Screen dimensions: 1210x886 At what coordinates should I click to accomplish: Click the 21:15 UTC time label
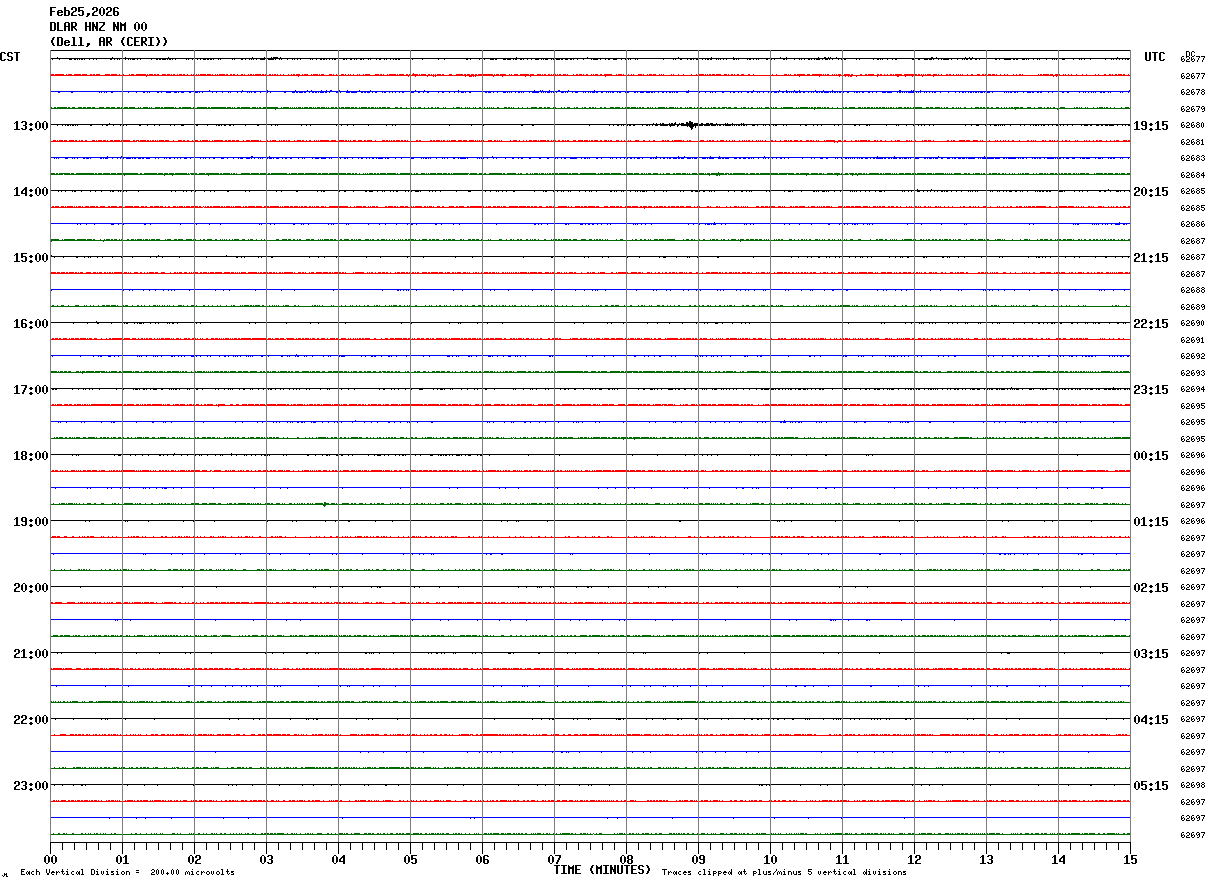click(1151, 258)
